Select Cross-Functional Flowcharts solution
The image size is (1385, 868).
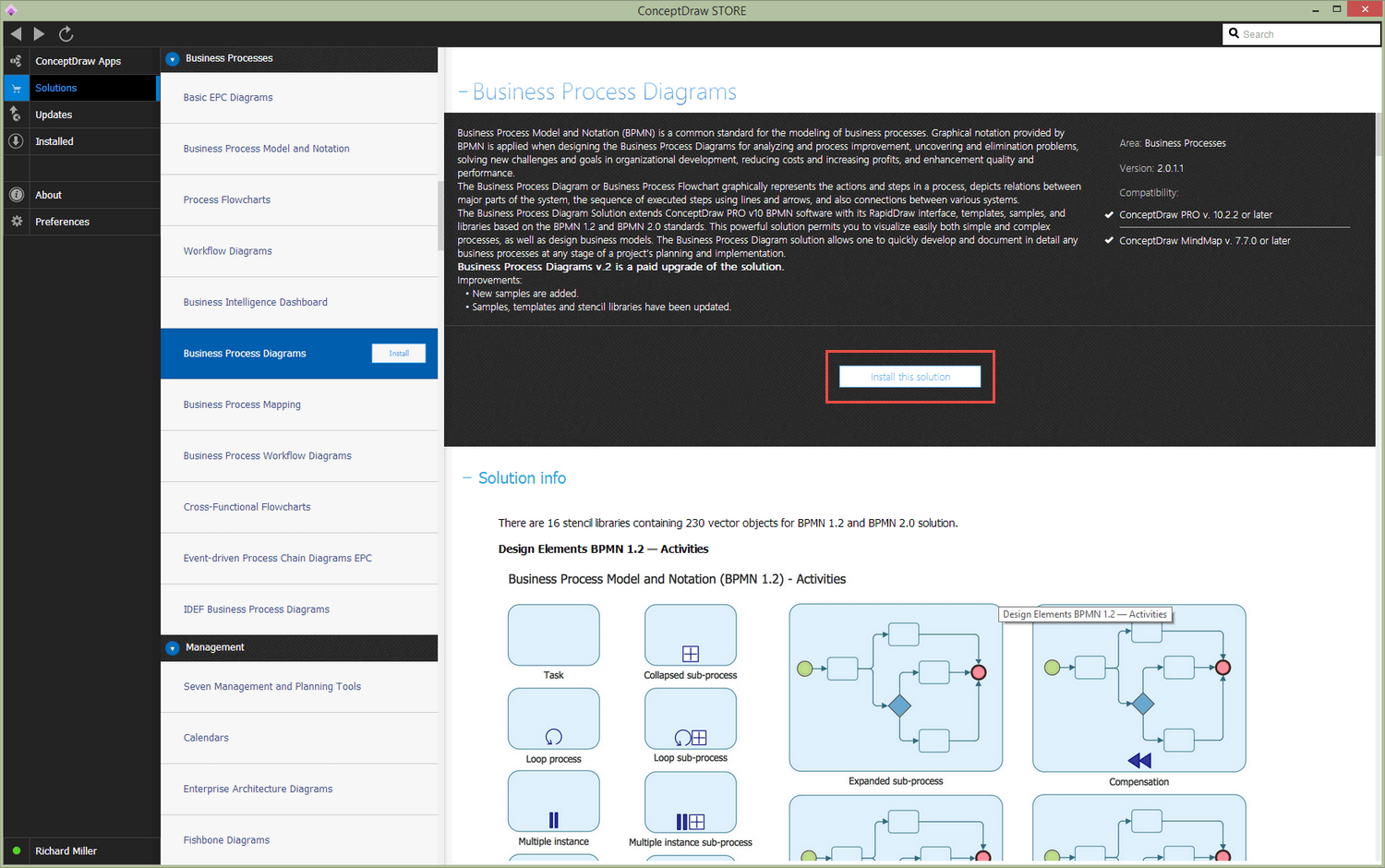[x=299, y=508]
